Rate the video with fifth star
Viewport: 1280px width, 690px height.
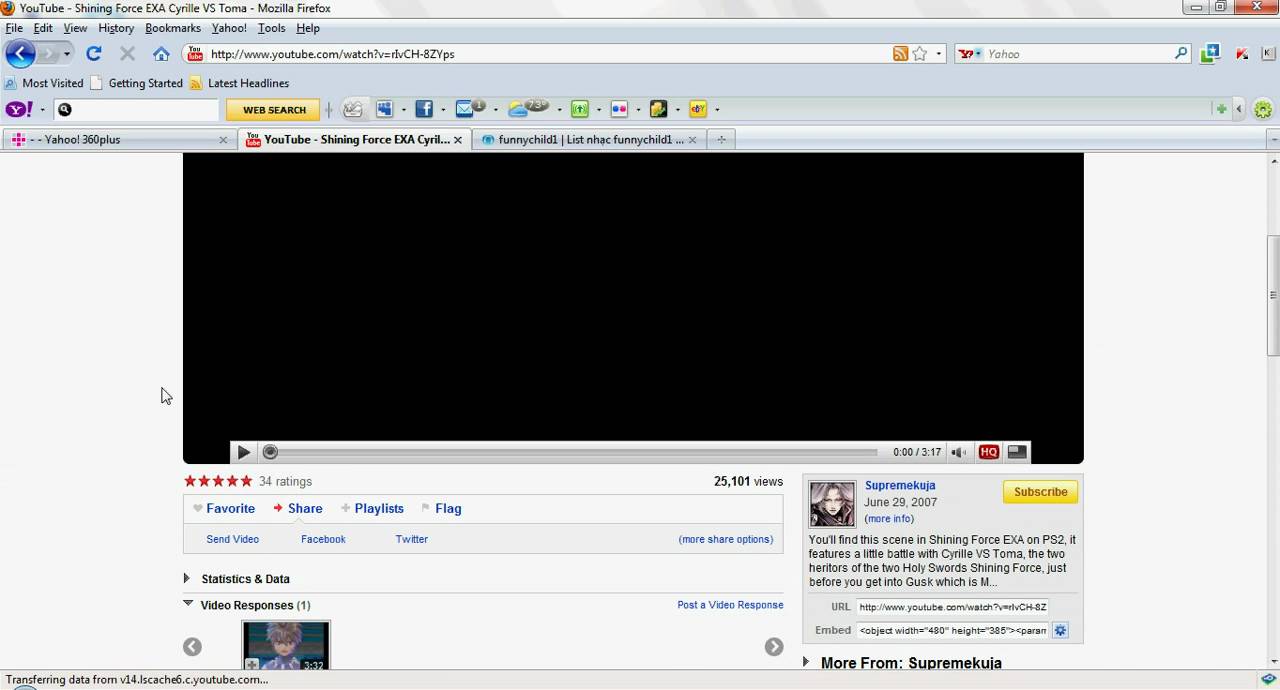pos(246,481)
